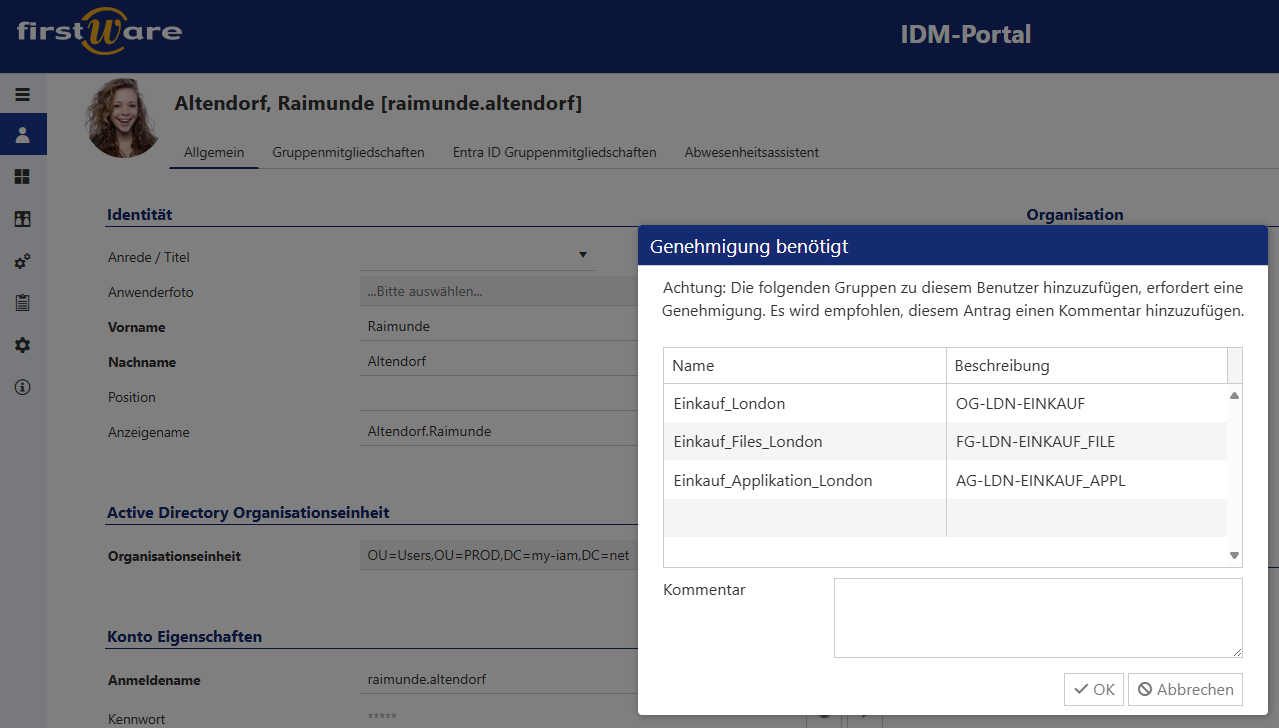Click the user profile sidebar icon
1279x728 pixels.
point(22,134)
